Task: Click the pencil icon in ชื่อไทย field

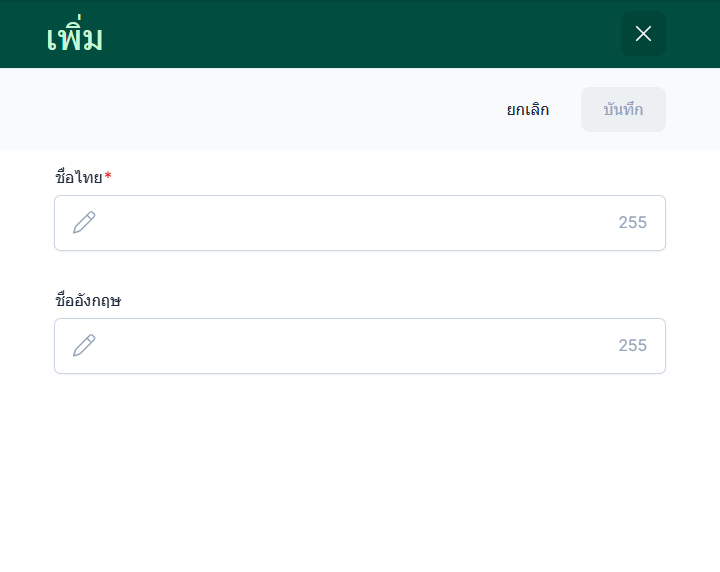Action: (84, 223)
